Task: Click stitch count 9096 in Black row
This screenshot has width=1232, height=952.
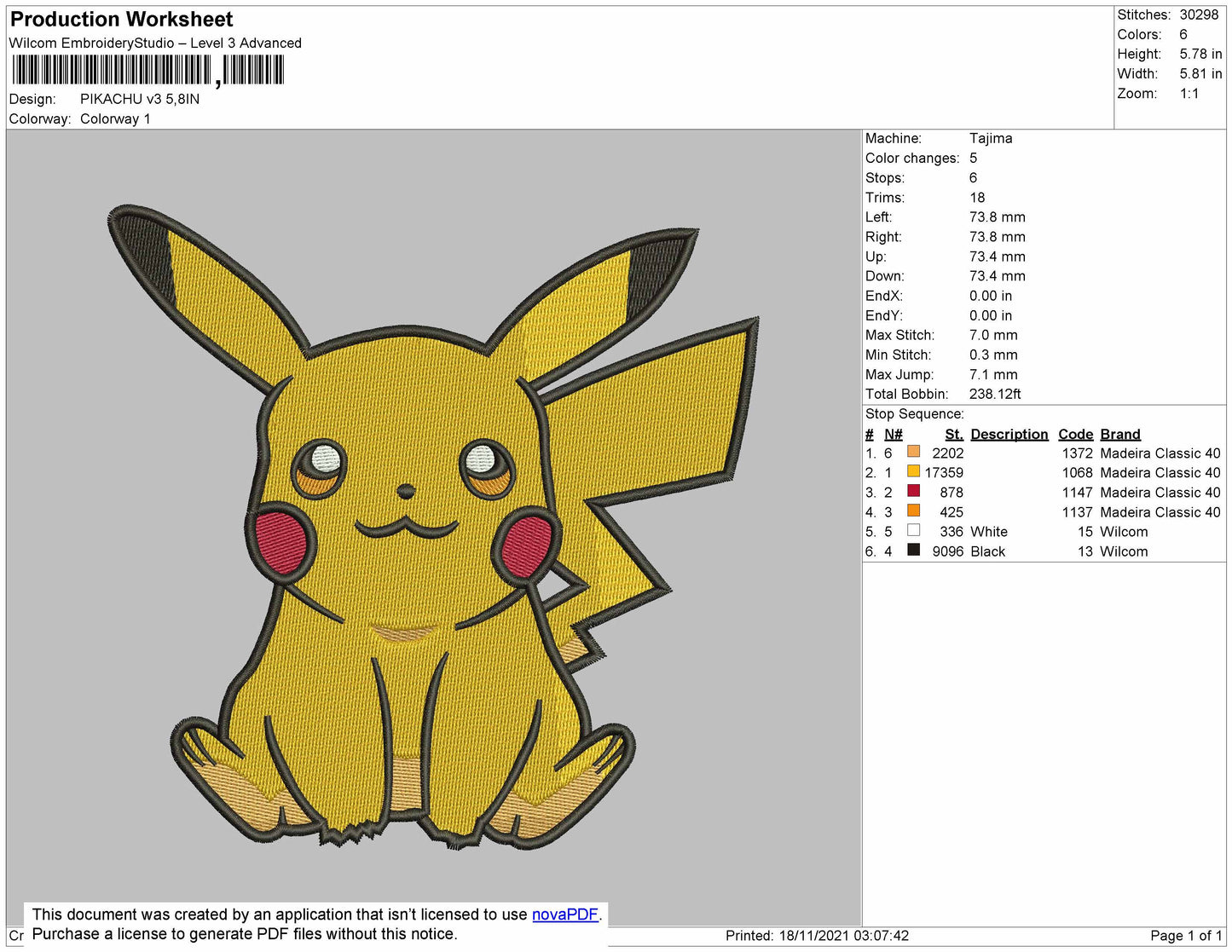Action: point(948,551)
